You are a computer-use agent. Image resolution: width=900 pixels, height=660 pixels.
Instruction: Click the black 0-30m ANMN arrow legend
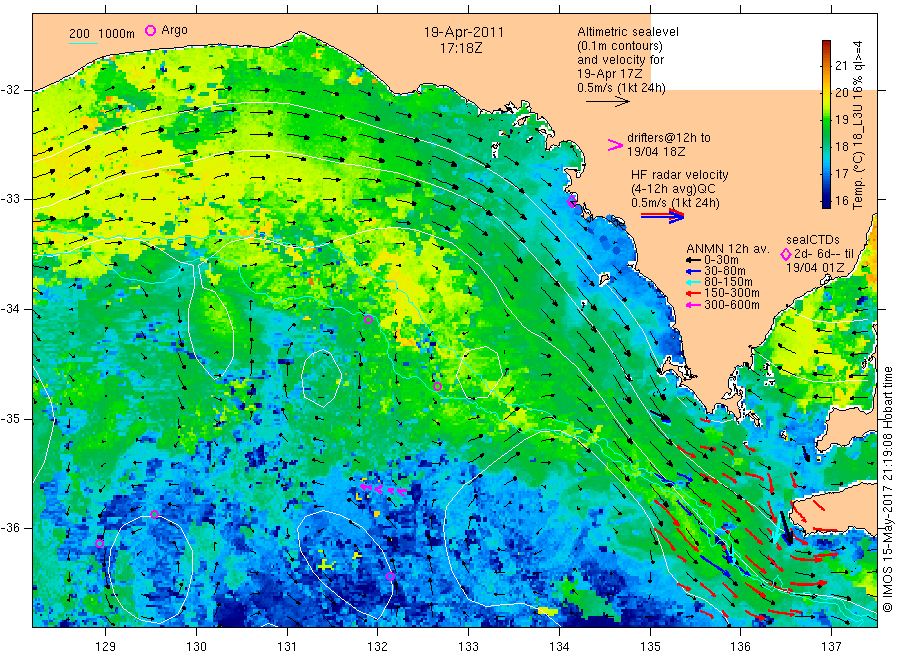pos(694,259)
